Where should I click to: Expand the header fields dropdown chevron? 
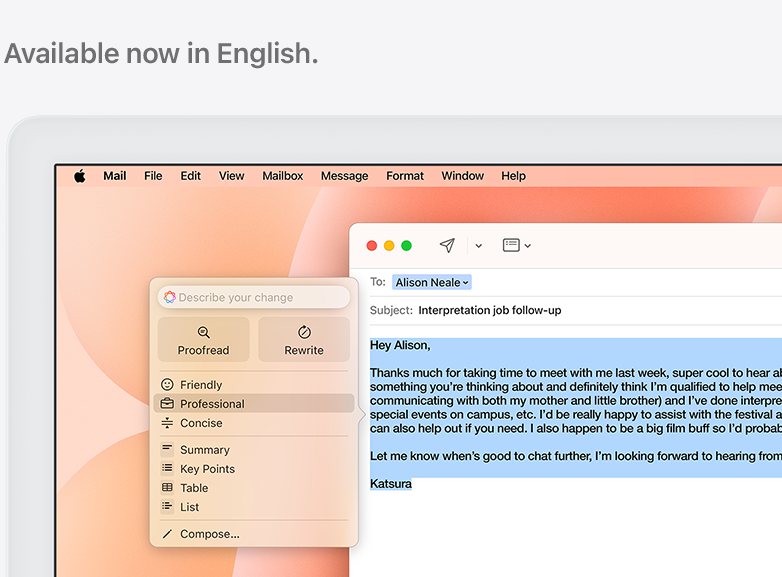pos(528,246)
